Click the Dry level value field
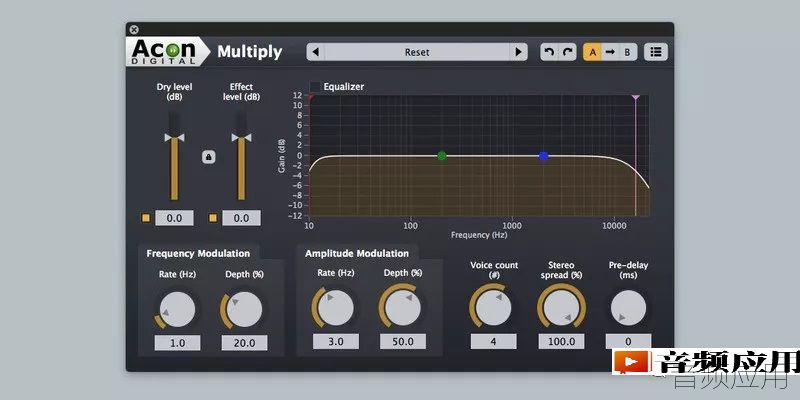Screen dimensions: 800x400 [174, 218]
